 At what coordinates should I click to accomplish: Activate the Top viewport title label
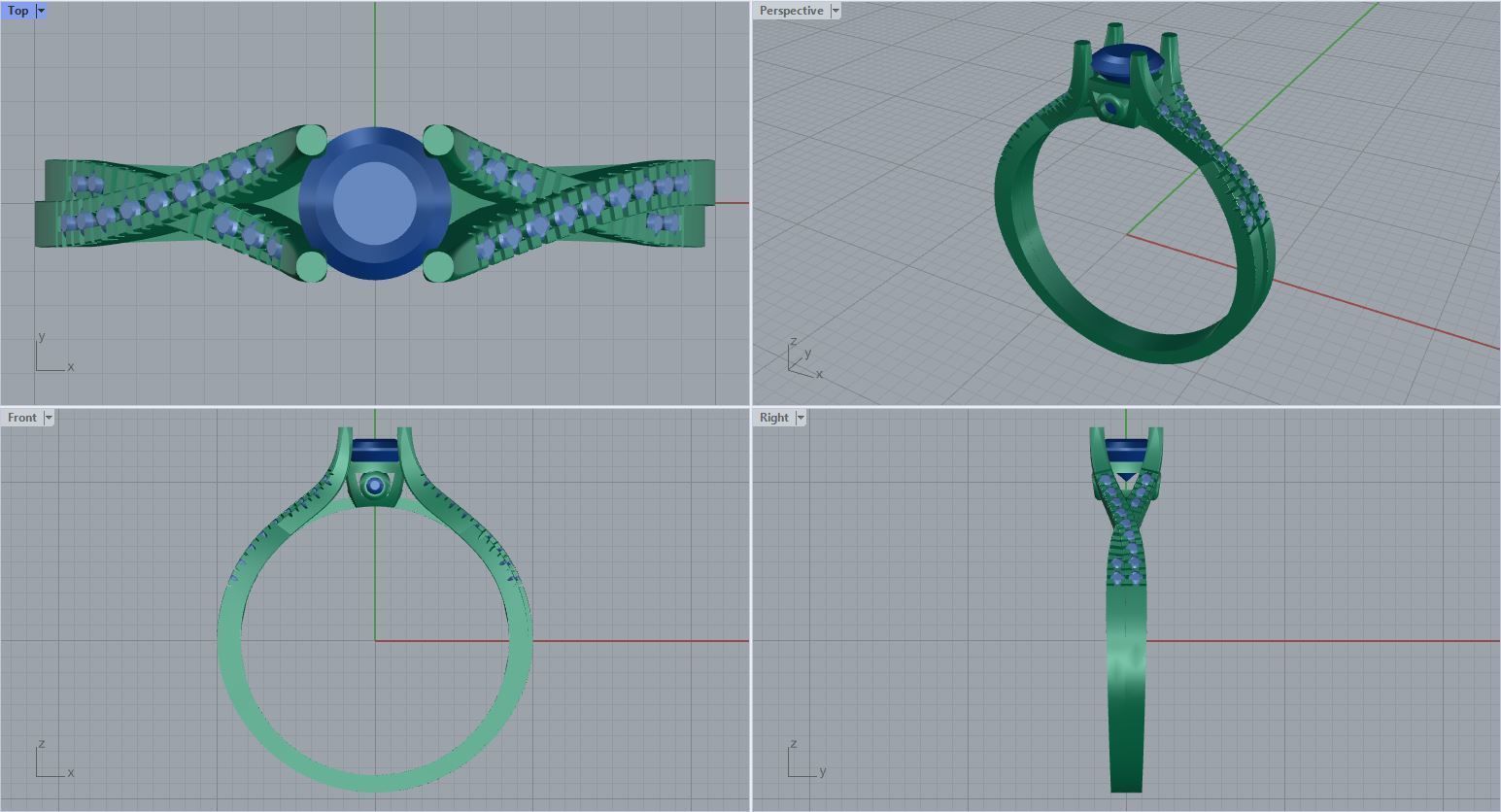(x=18, y=11)
